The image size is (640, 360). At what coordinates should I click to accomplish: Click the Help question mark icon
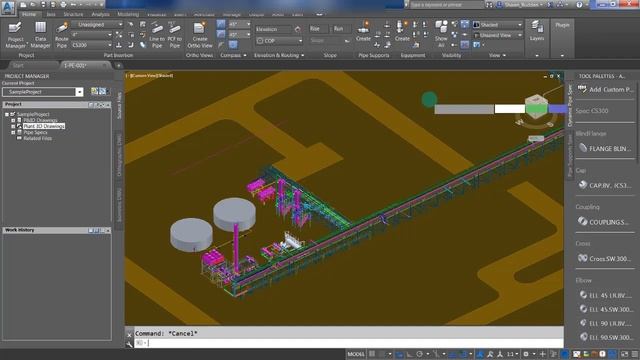pyautogui.click(x=579, y=5)
